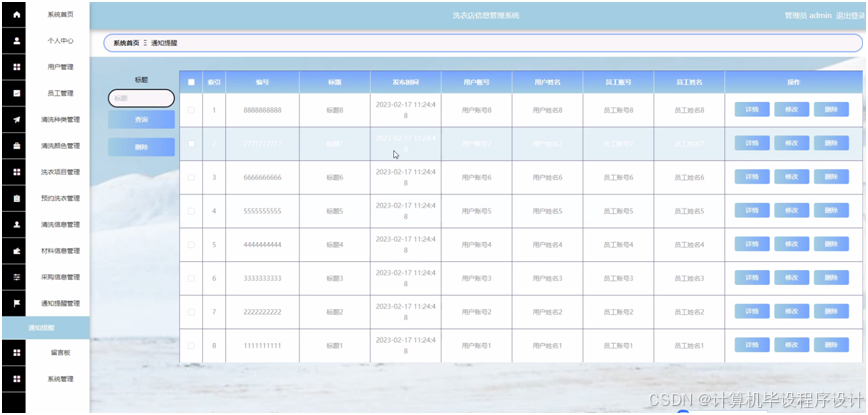Open the person icon for 个人中心
The height and width of the screenshot is (415, 868).
[x=17, y=40]
